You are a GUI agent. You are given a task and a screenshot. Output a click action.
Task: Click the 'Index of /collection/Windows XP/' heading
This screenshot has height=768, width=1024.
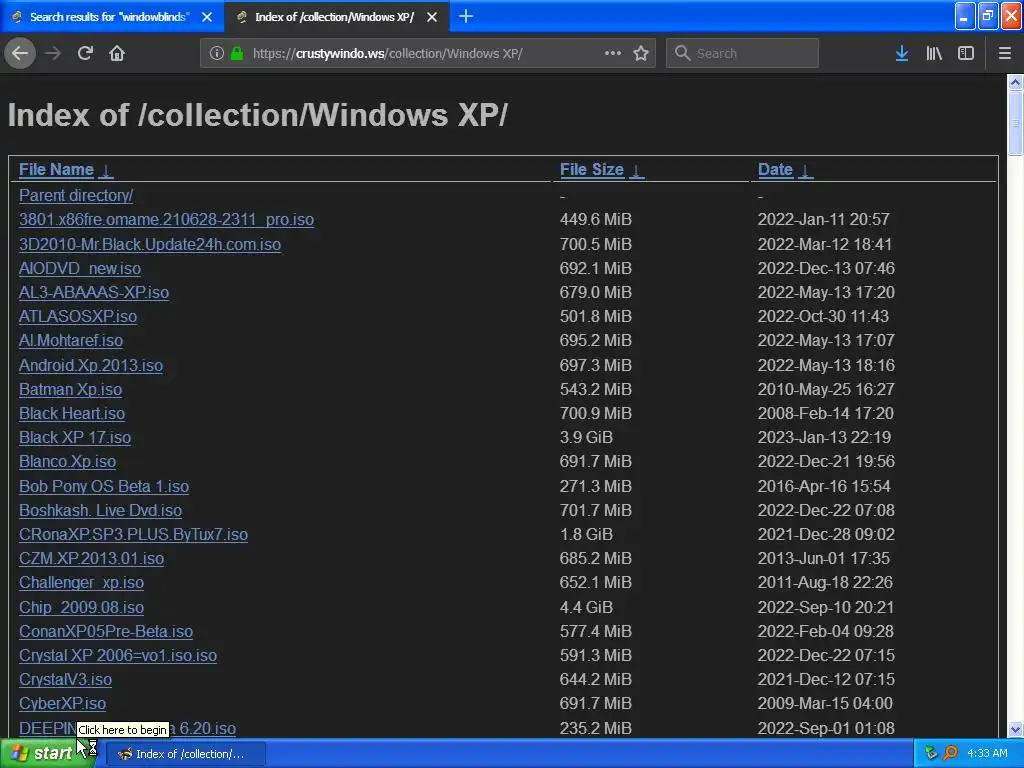click(257, 115)
